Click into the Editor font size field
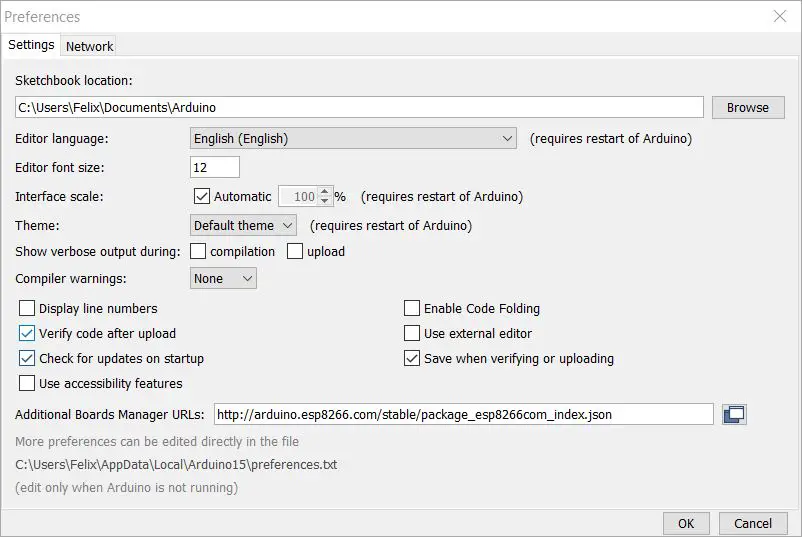This screenshot has width=802, height=537. click(x=214, y=167)
